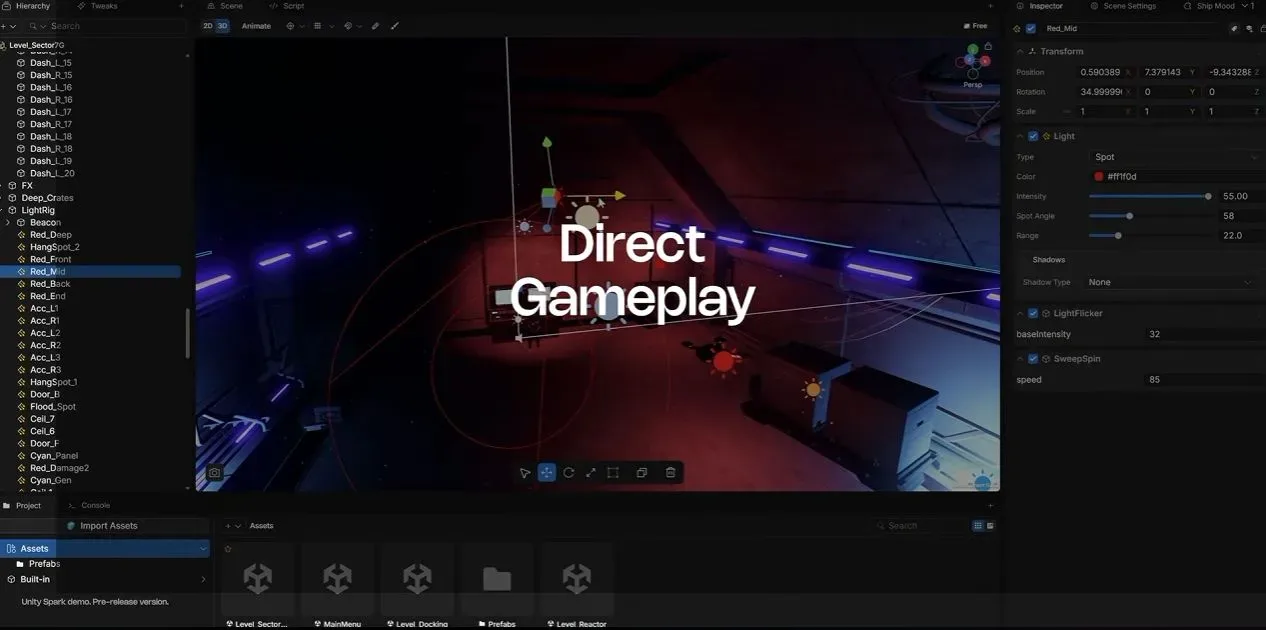
Task: Collapse the Transform section
Action: pos(1020,51)
